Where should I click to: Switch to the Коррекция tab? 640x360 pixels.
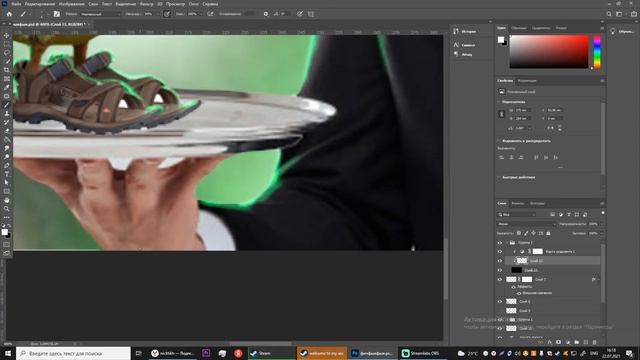click(x=527, y=81)
